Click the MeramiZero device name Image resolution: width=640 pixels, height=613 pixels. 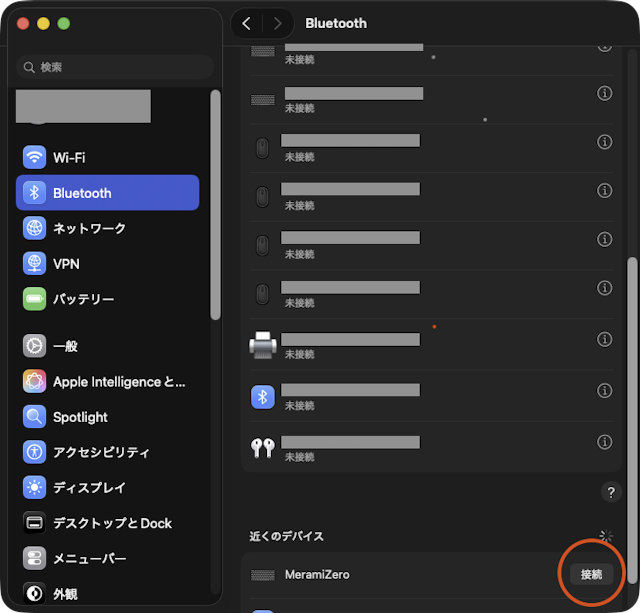pyautogui.click(x=317, y=575)
